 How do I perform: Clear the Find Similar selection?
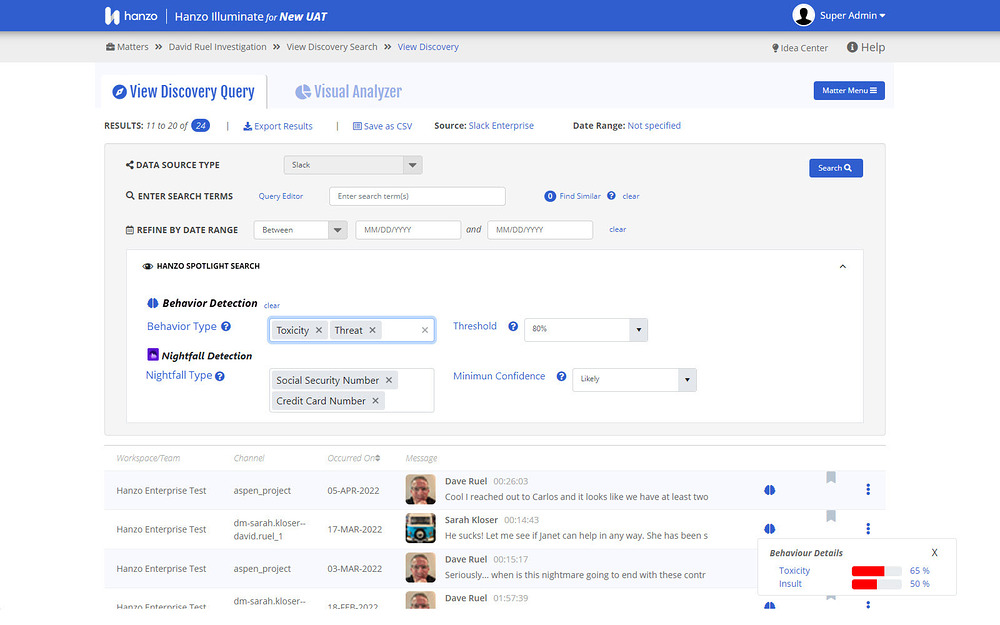[x=631, y=196]
